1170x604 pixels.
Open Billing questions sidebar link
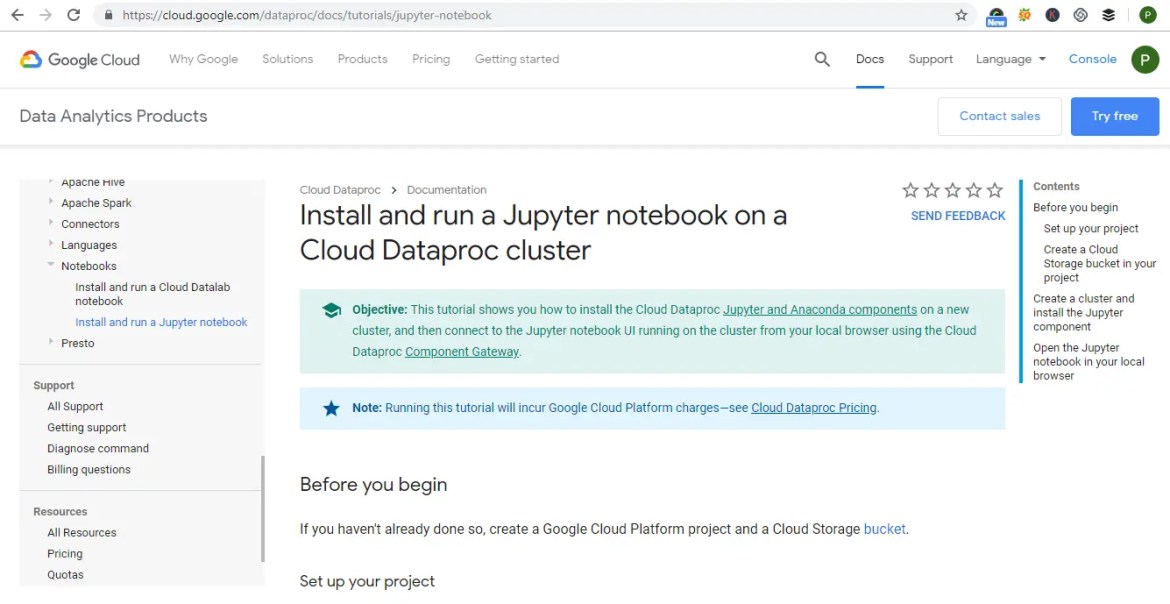pyautogui.click(x=89, y=470)
